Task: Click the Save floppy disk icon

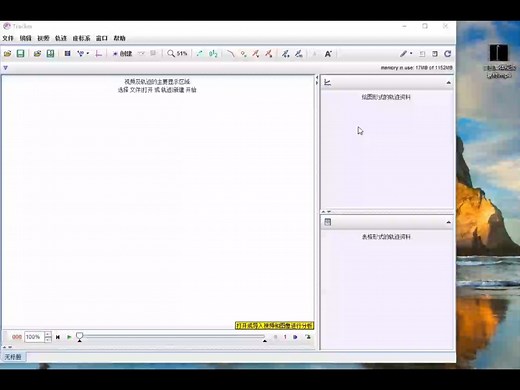Action: [x=21, y=54]
